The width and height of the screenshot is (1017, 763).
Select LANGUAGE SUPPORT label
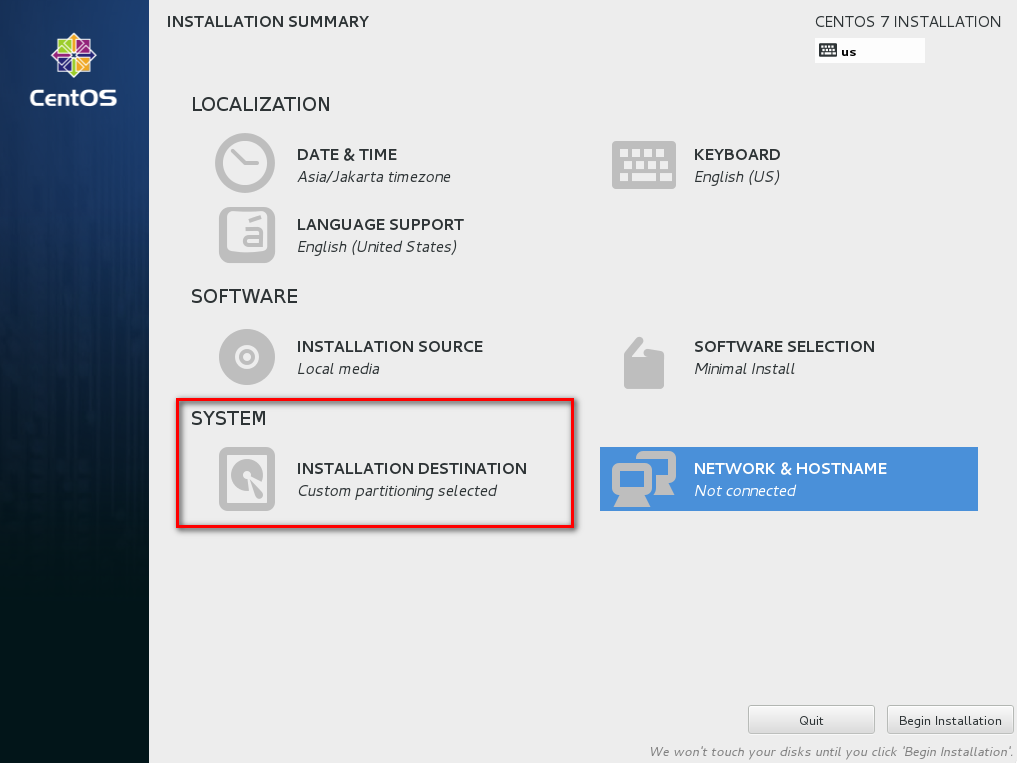[380, 224]
